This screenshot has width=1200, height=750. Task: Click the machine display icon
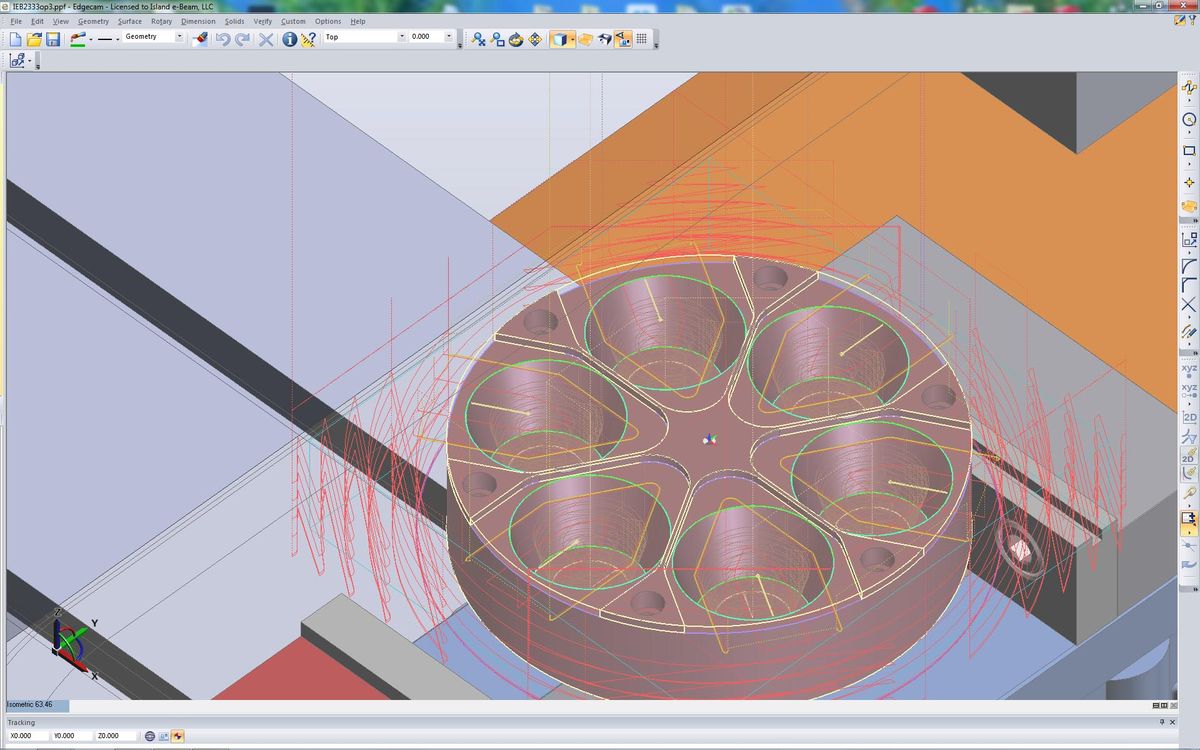604,39
